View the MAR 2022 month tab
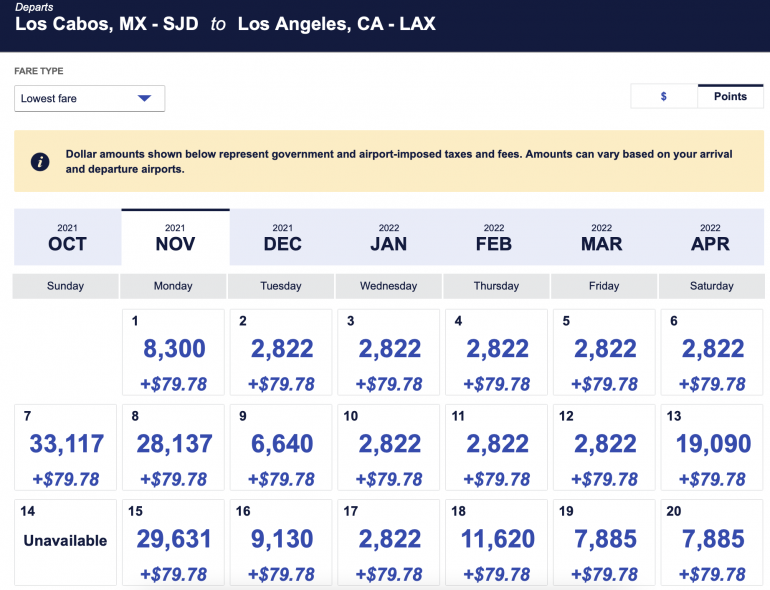Screen dimensions: 770x590 coord(602,238)
